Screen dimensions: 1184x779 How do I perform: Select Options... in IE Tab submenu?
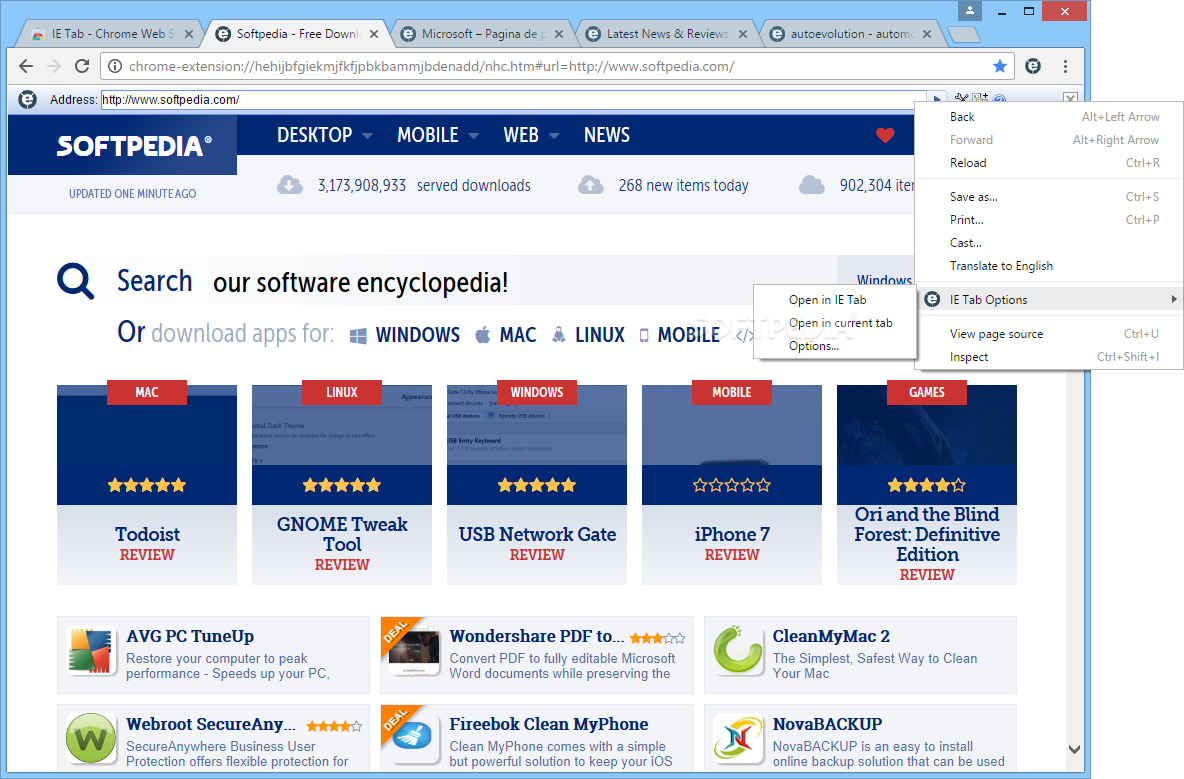point(835,346)
